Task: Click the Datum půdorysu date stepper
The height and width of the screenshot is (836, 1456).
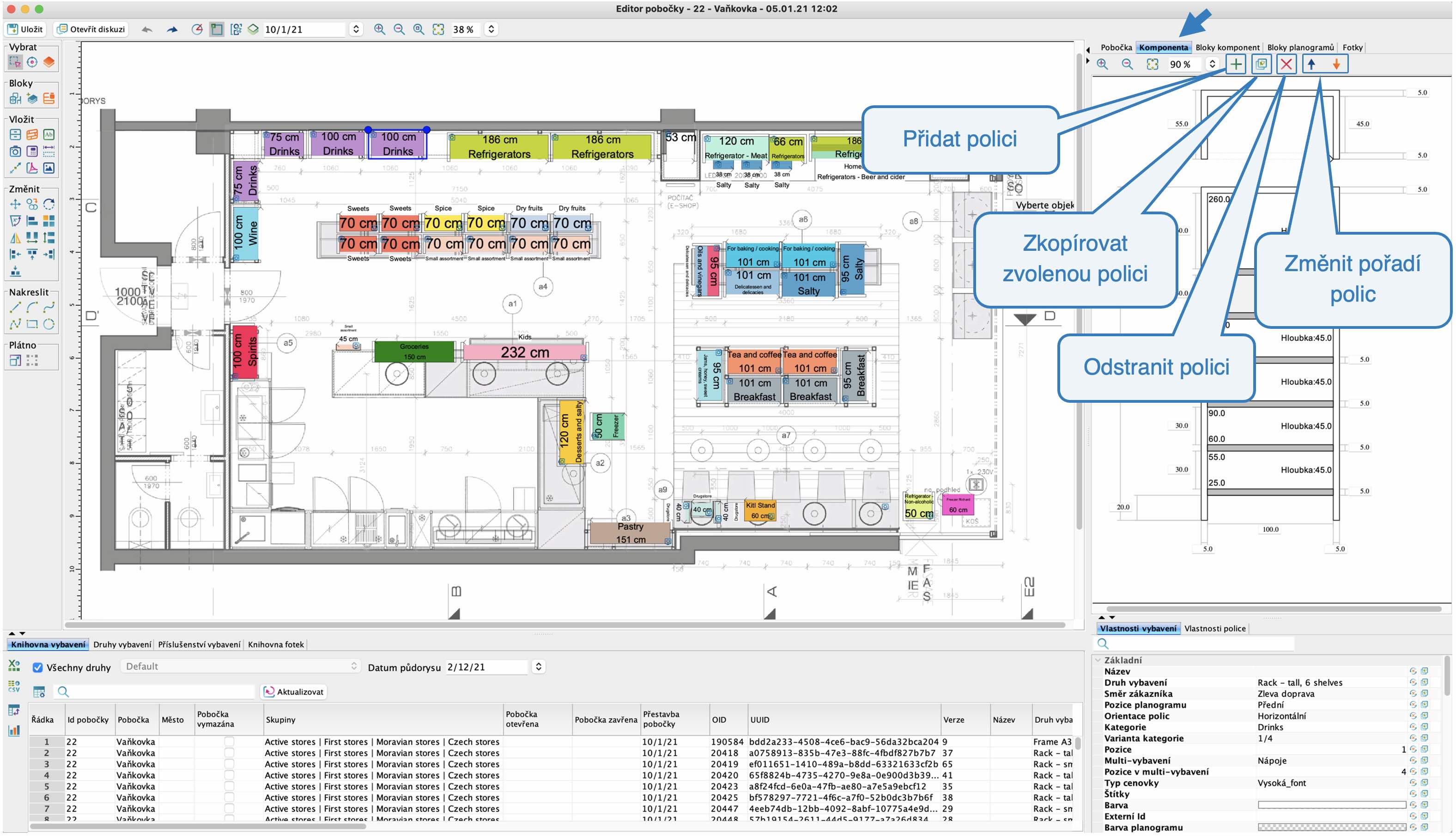Action: click(538, 666)
